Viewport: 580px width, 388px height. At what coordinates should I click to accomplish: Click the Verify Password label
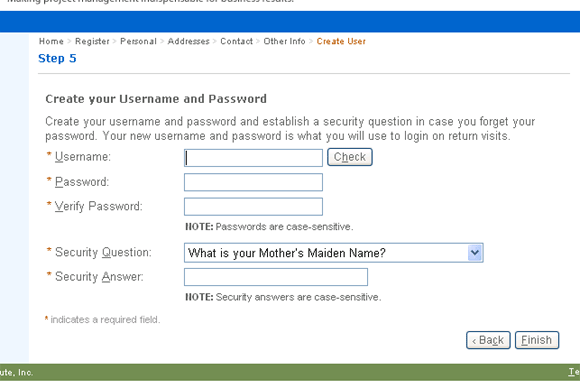(98, 206)
